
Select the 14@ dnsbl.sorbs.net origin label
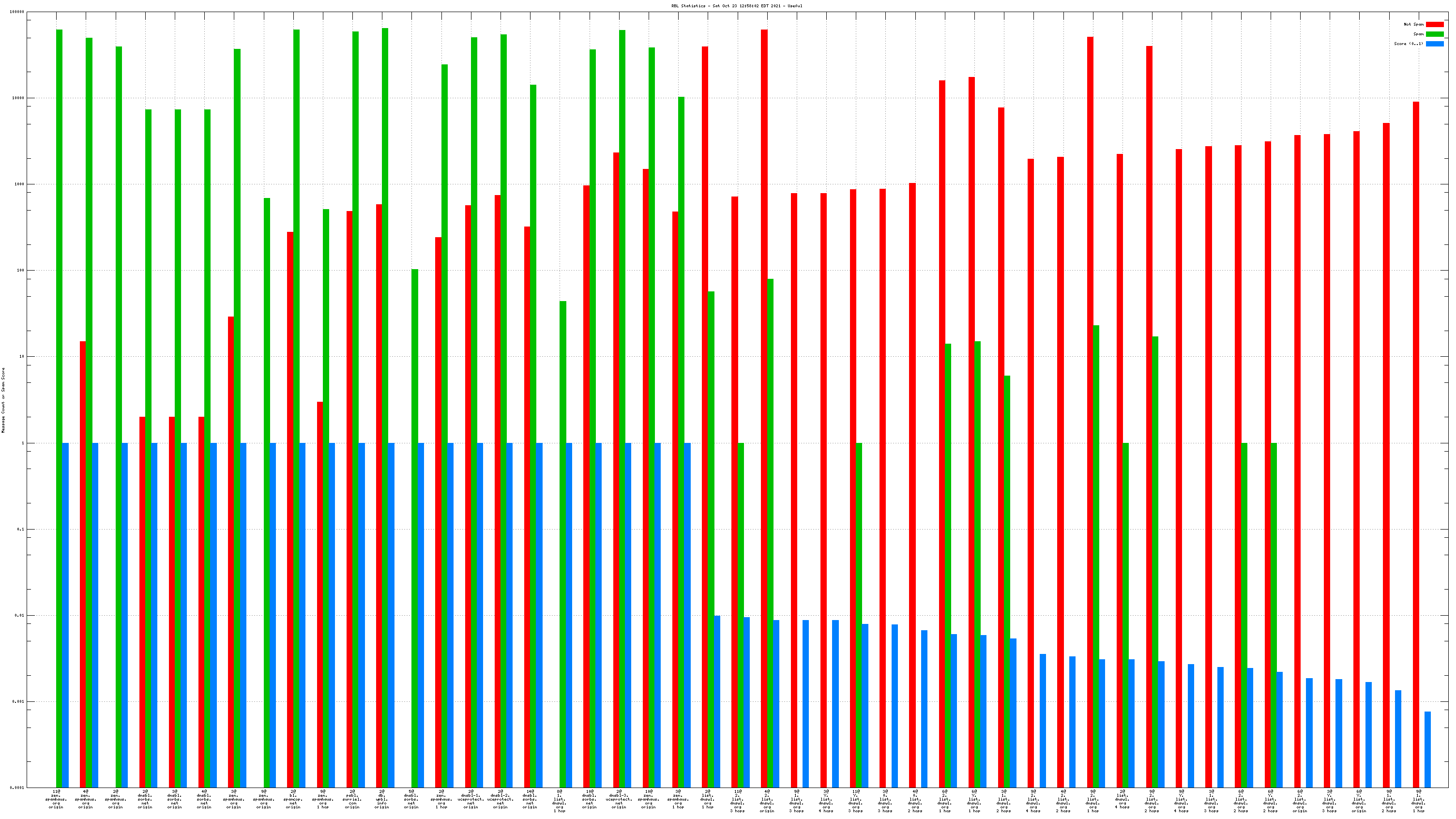[x=530, y=799]
